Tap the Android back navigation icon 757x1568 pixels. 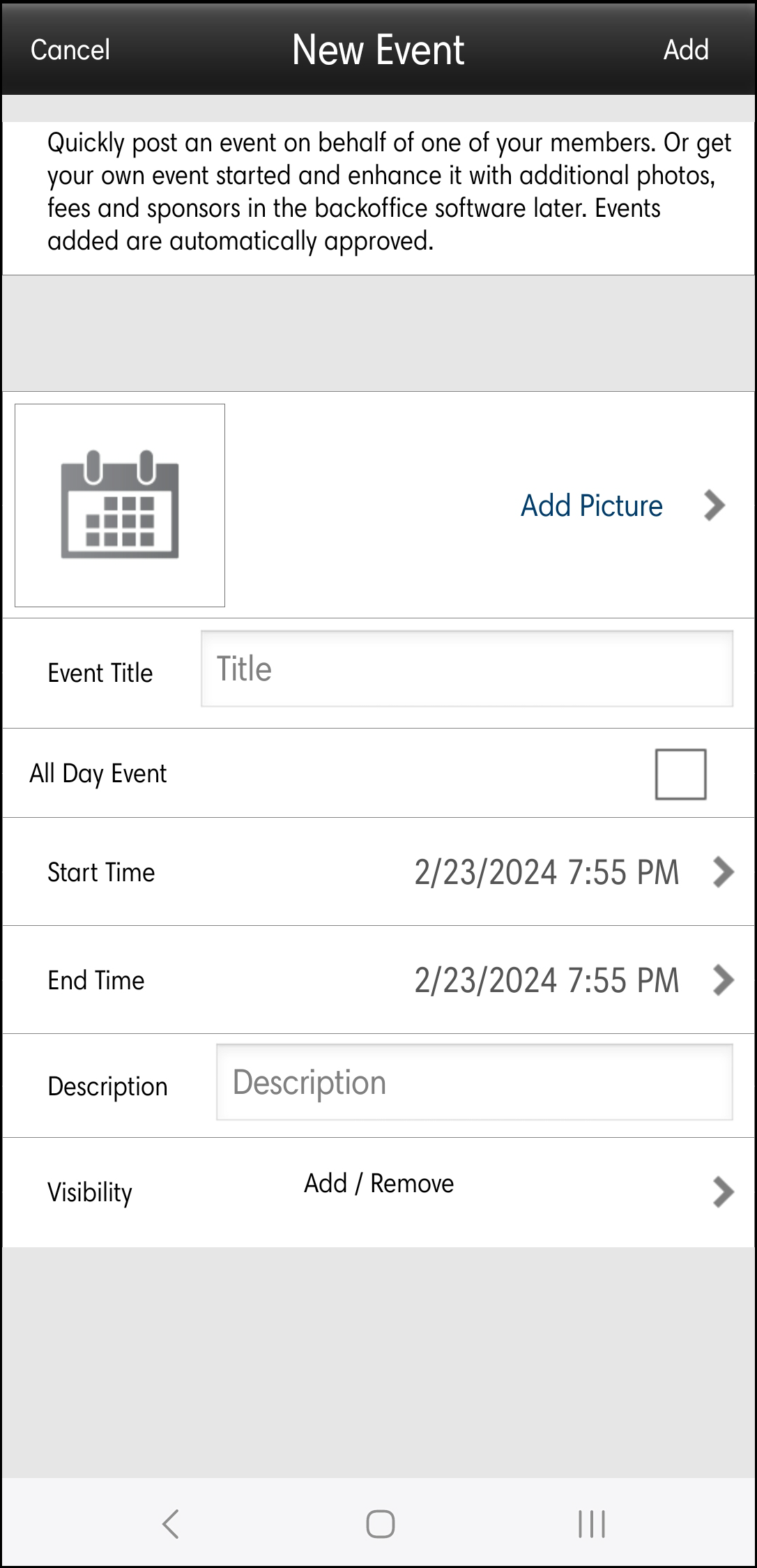point(171,1523)
